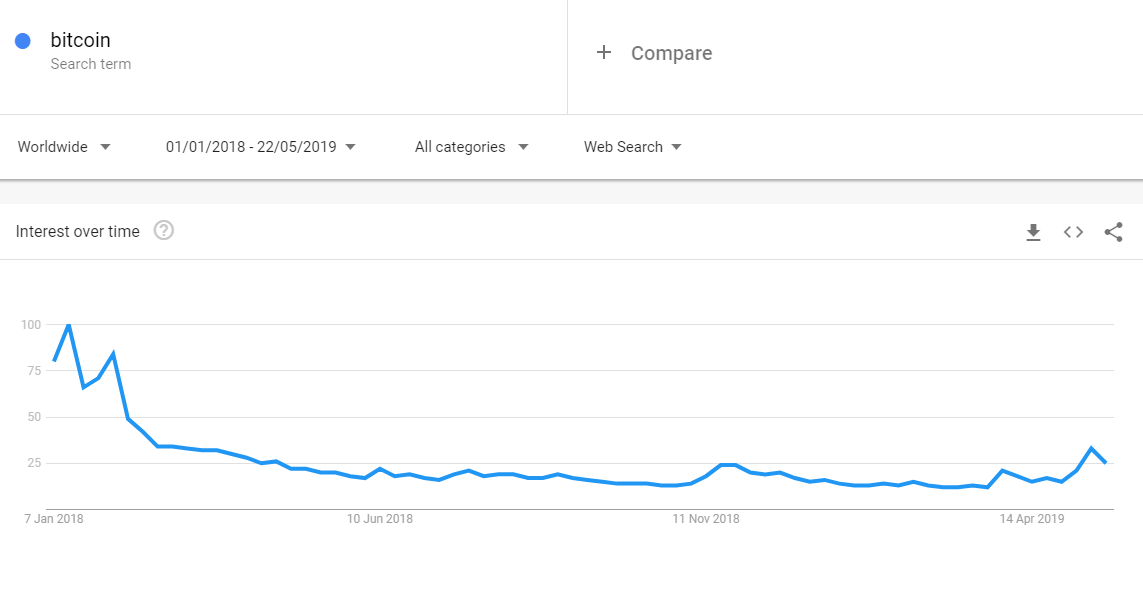Image resolution: width=1143 pixels, height=593 pixels.
Task: Click the Interest over time heading
Action: click(77, 231)
